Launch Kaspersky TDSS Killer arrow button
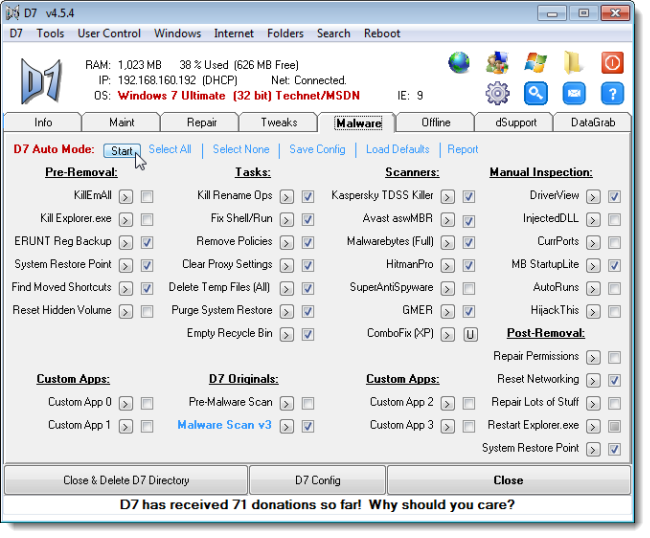The image size is (650, 538). tap(447, 196)
